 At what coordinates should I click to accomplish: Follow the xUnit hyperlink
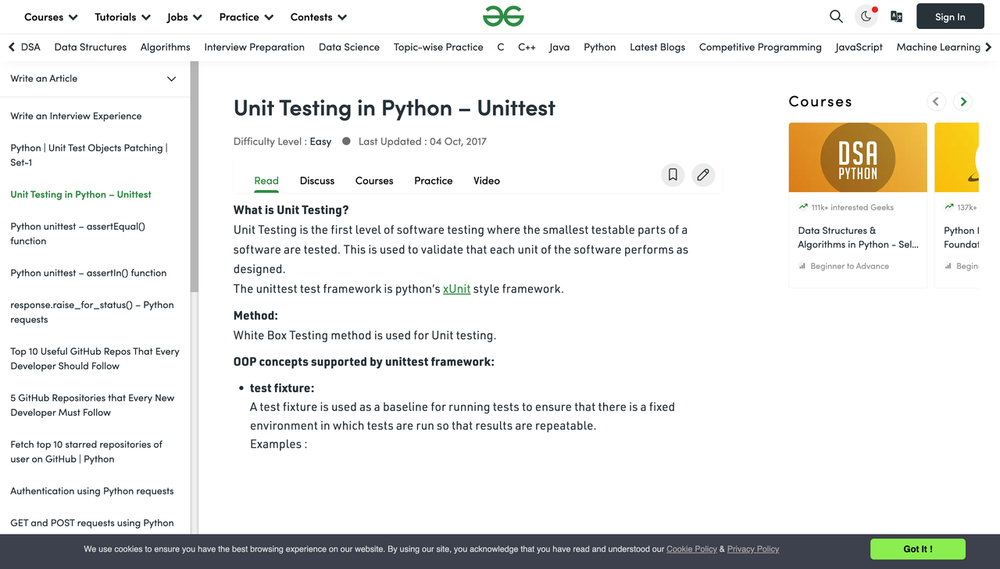coord(457,289)
